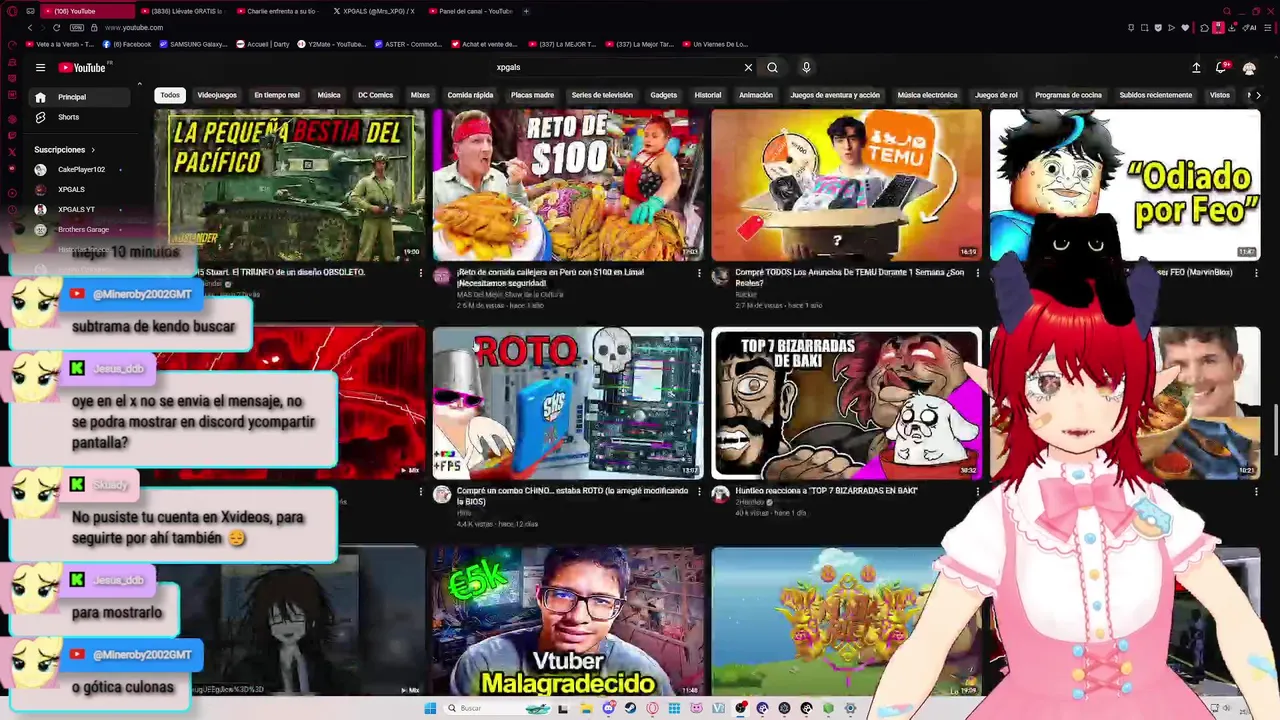Switch to the Panel del canal browser tab
Image resolution: width=1280 pixels, height=720 pixels.
[x=474, y=11]
